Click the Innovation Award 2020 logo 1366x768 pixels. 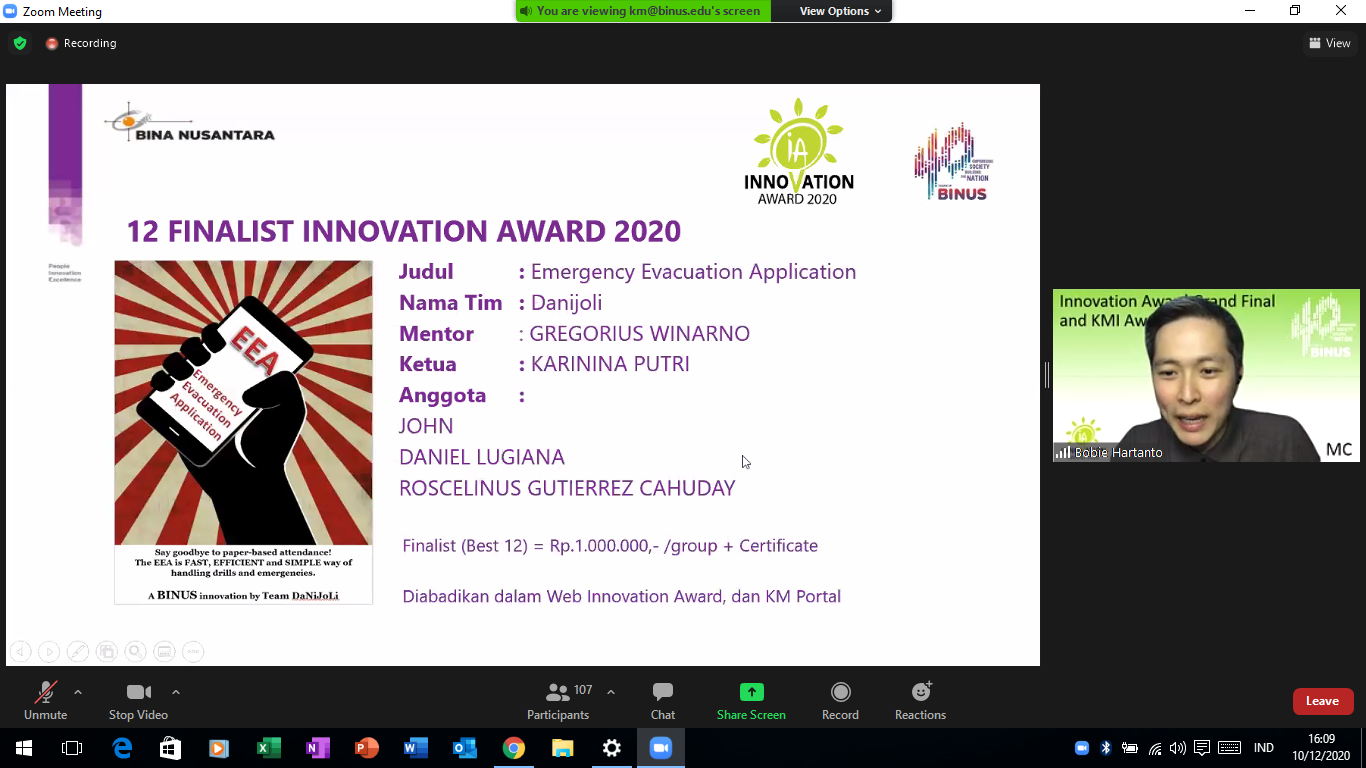[x=799, y=151]
